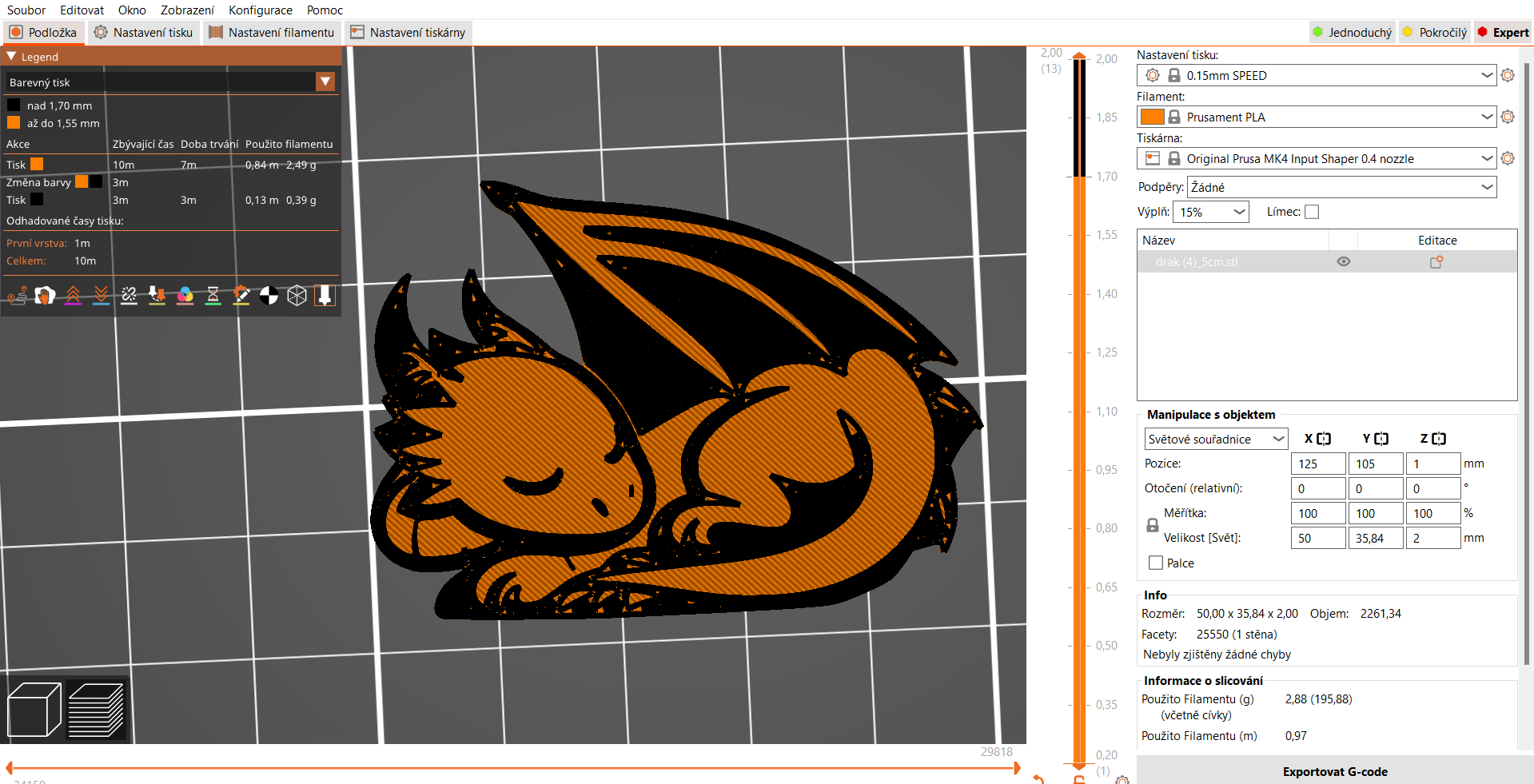1534x784 pixels.
Task: Toggle pause prints hourglass icon
Action: 213,296
